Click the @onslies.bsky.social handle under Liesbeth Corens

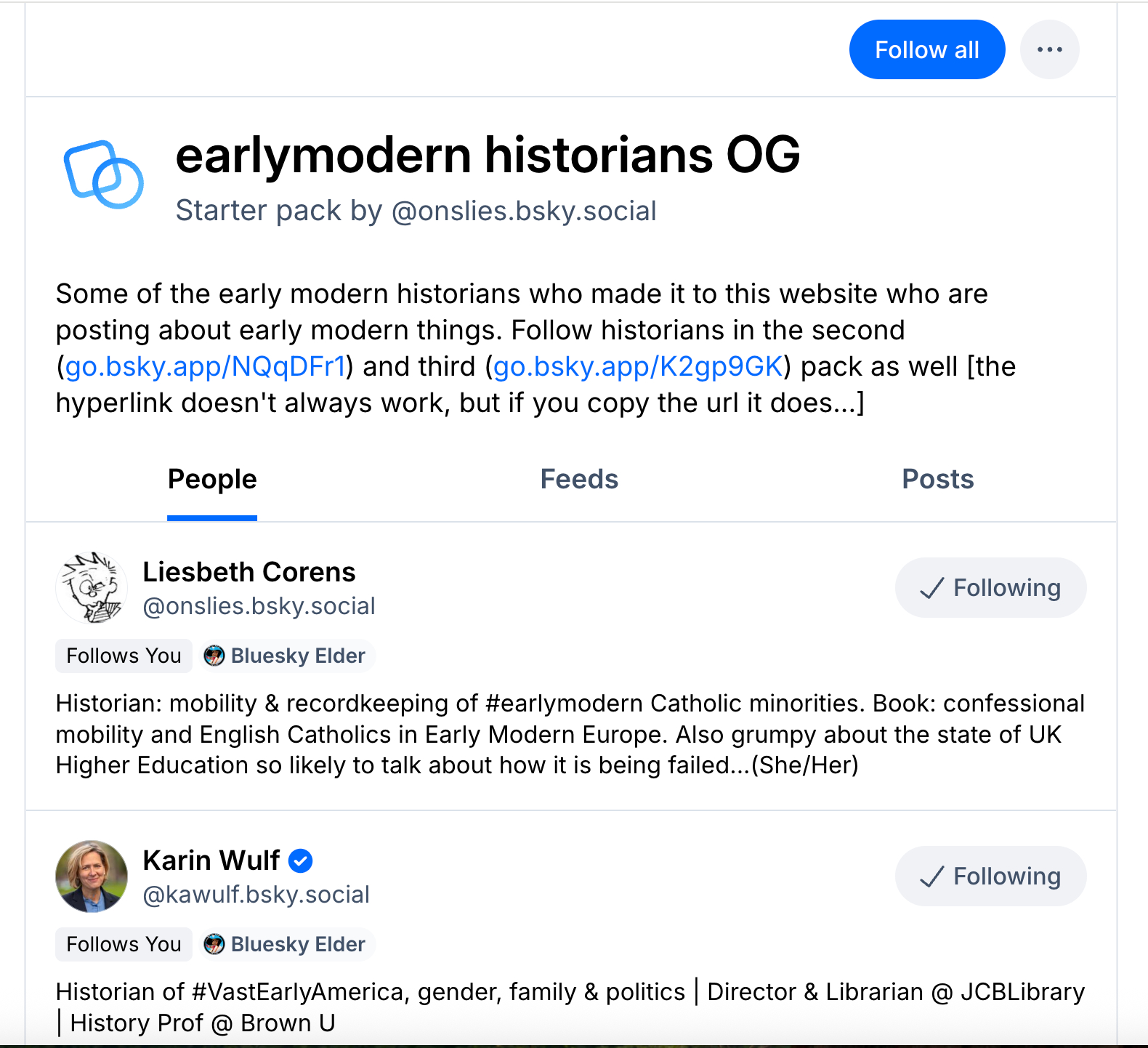click(x=259, y=606)
